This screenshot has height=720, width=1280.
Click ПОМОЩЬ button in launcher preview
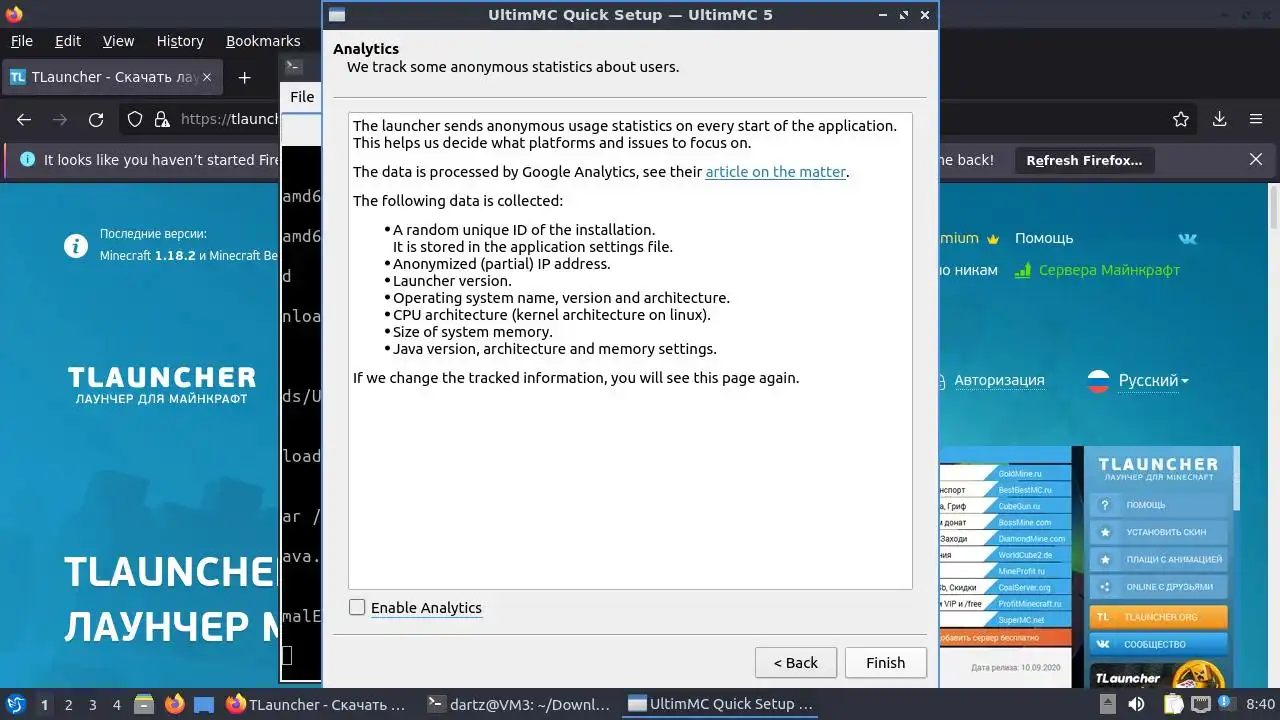[x=1158, y=505]
